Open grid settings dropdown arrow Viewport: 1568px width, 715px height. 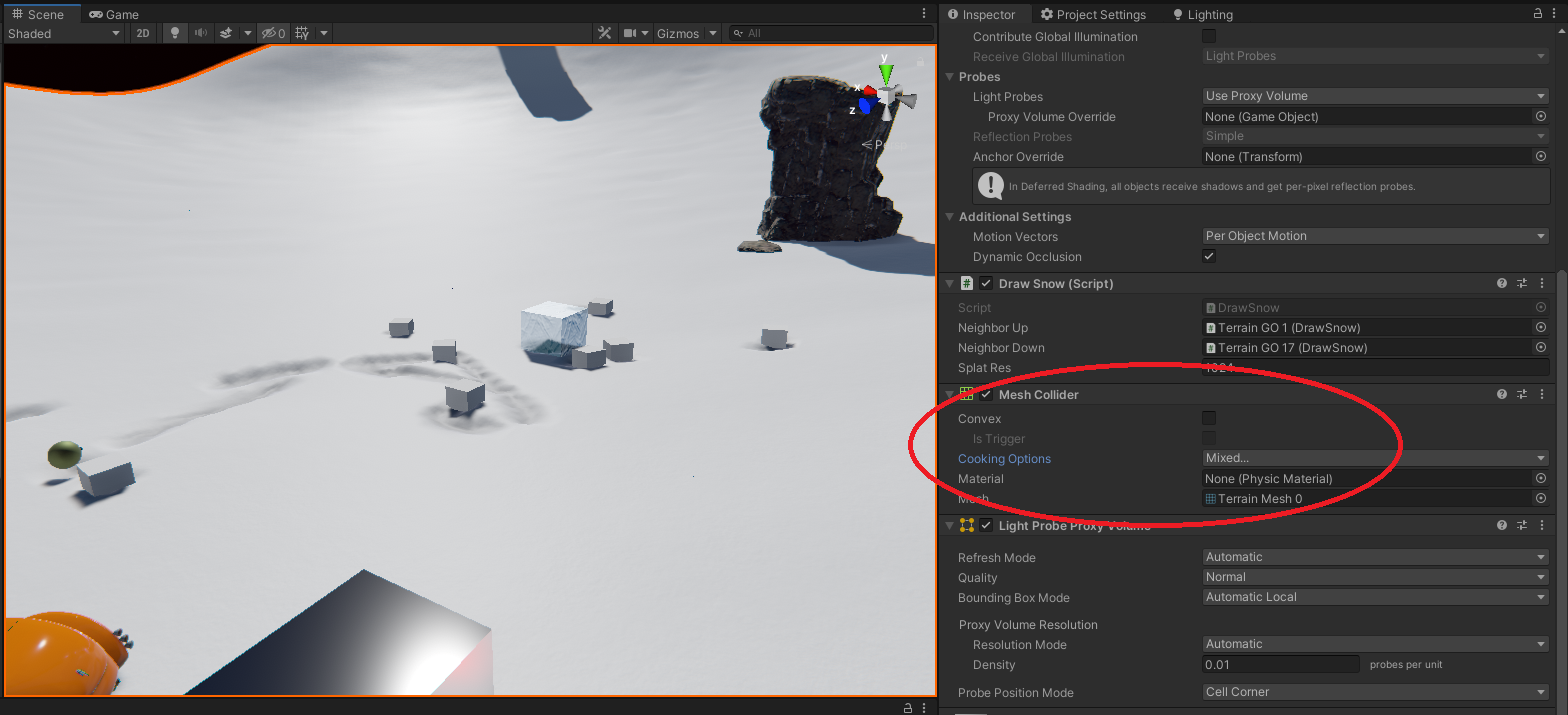point(323,33)
